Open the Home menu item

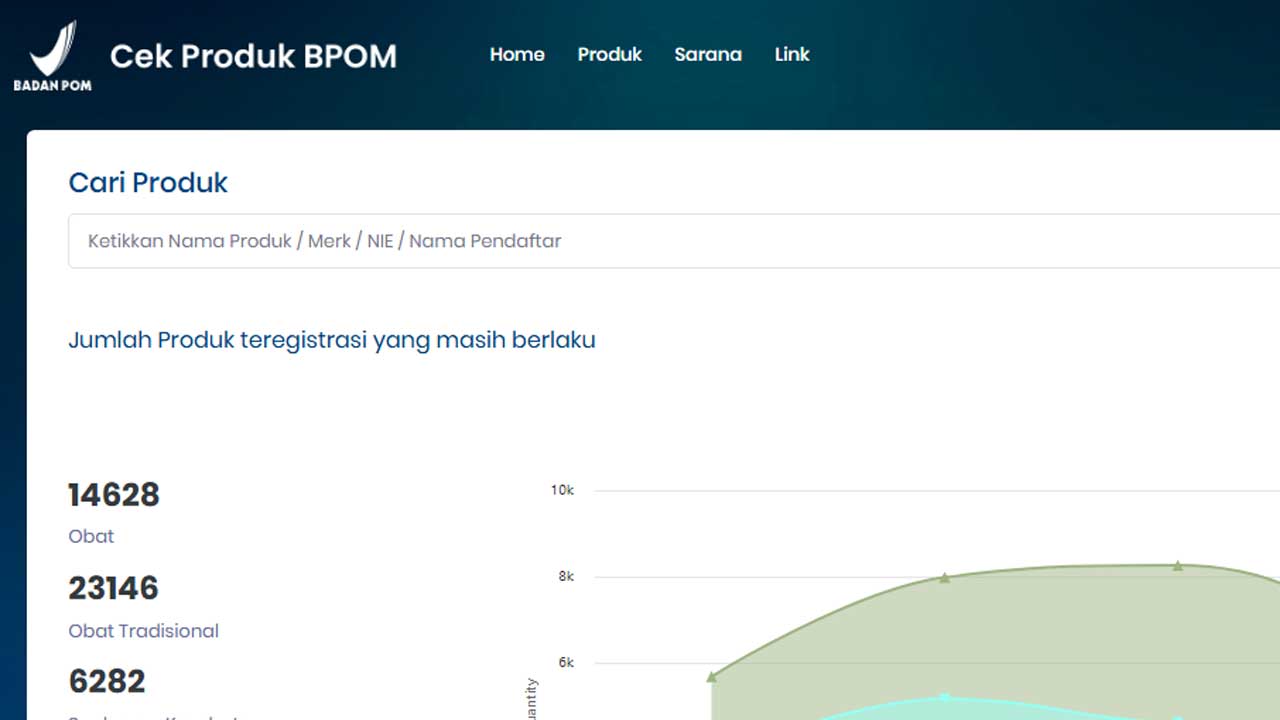[x=517, y=55]
